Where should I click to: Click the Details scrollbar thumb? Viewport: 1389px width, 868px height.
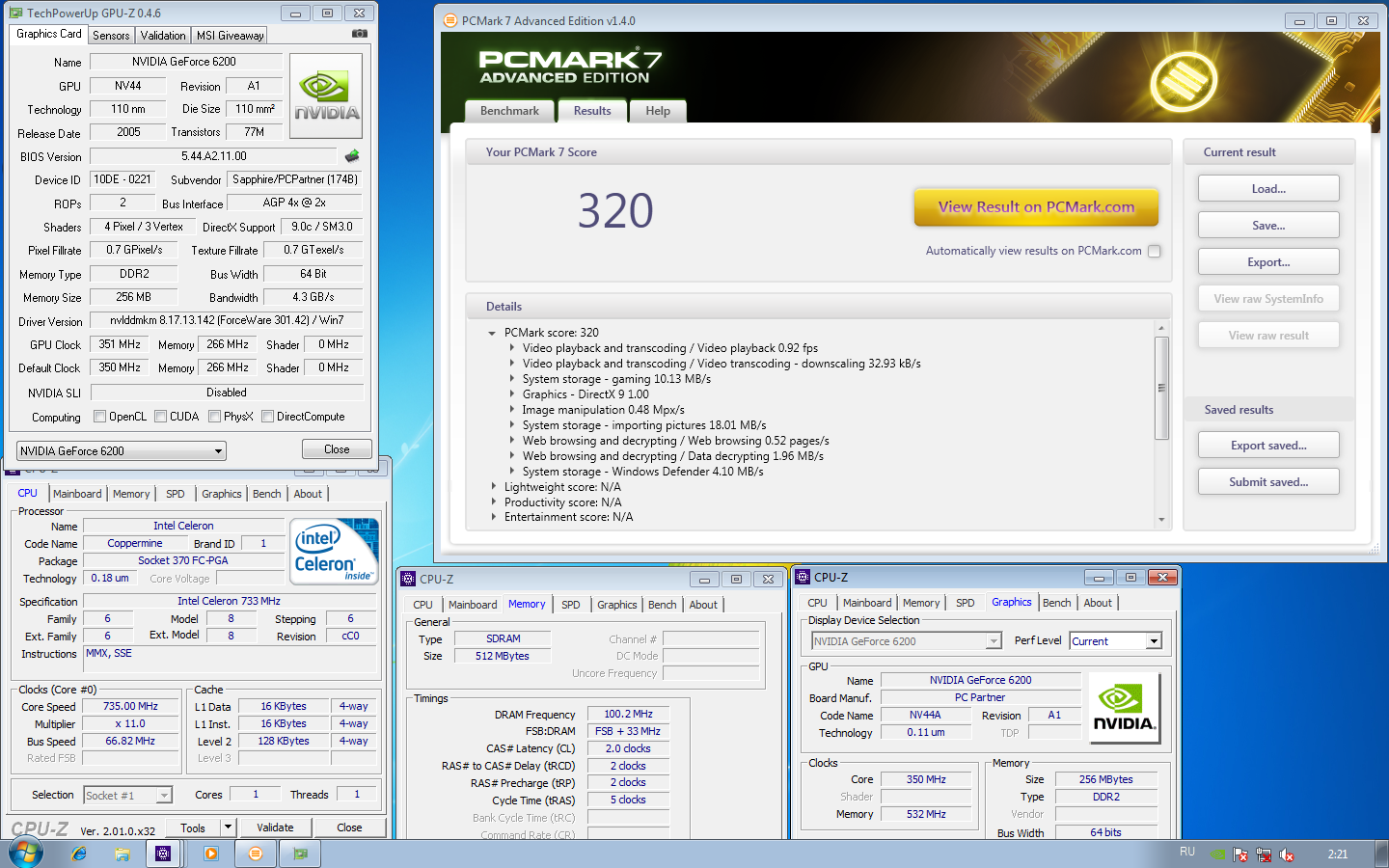click(x=1161, y=388)
